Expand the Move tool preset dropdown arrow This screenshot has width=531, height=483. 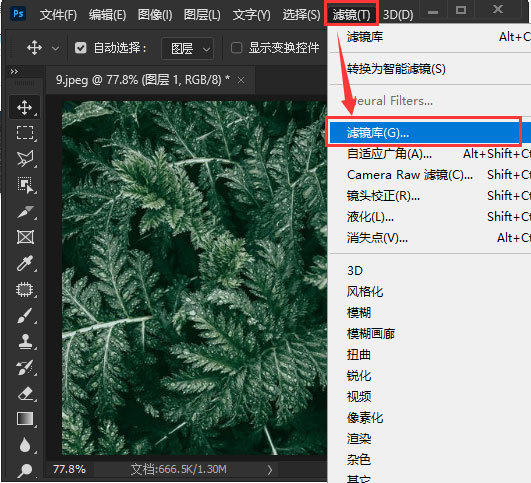tap(56, 49)
